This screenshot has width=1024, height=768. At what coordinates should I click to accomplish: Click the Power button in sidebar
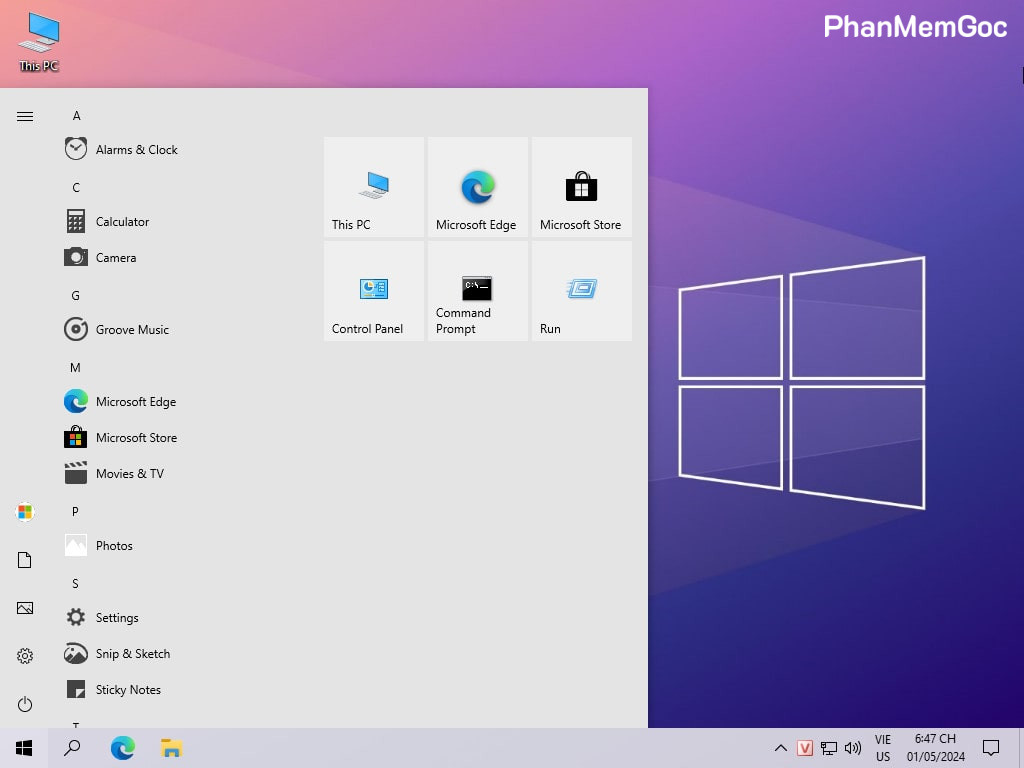coord(25,704)
